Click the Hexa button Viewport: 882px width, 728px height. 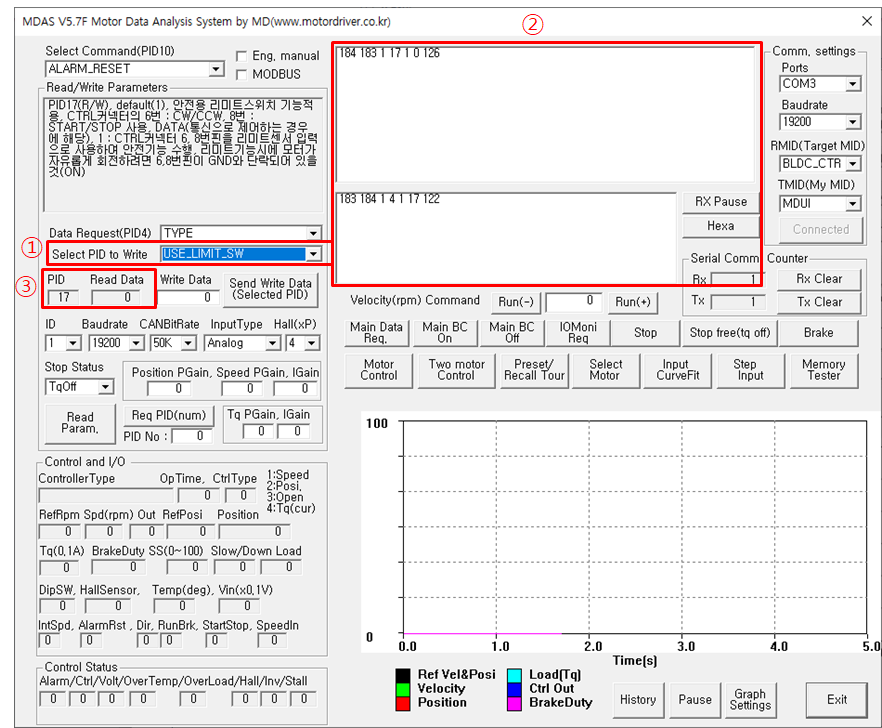point(721,226)
